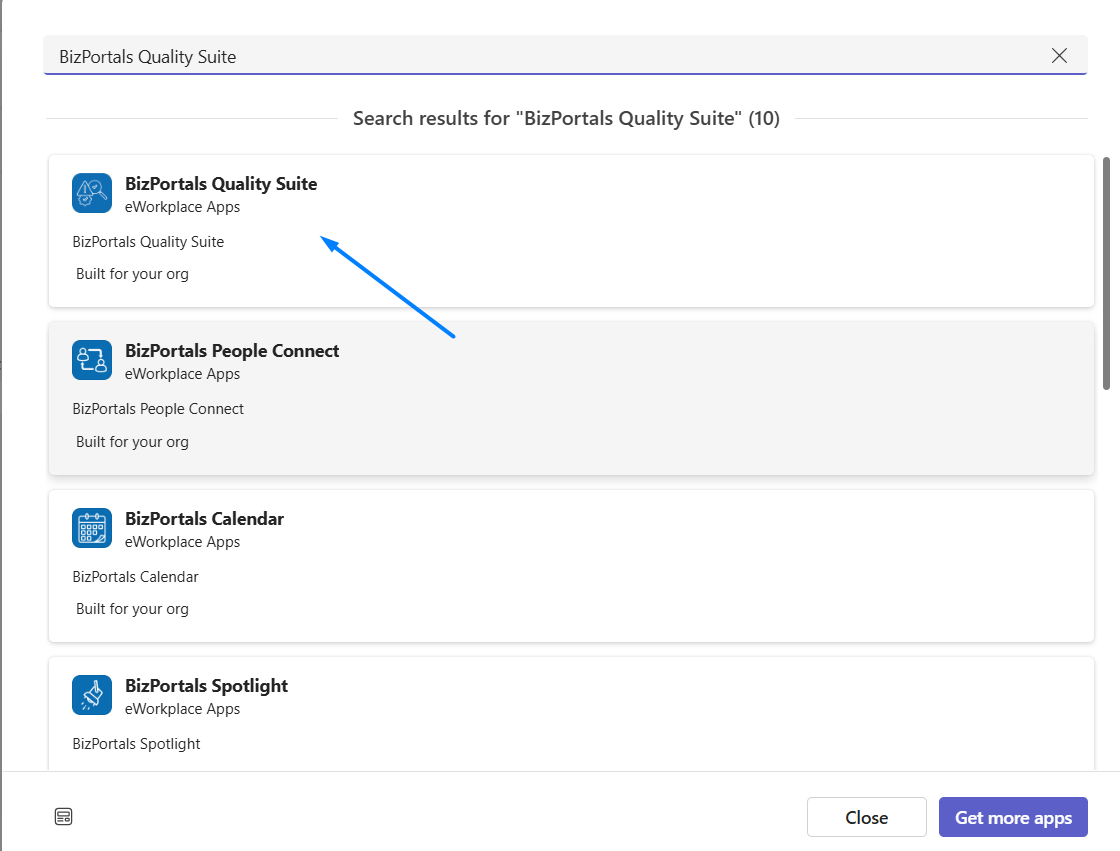Click the results list vertical scrollbar
1120x851 pixels.
1106,274
